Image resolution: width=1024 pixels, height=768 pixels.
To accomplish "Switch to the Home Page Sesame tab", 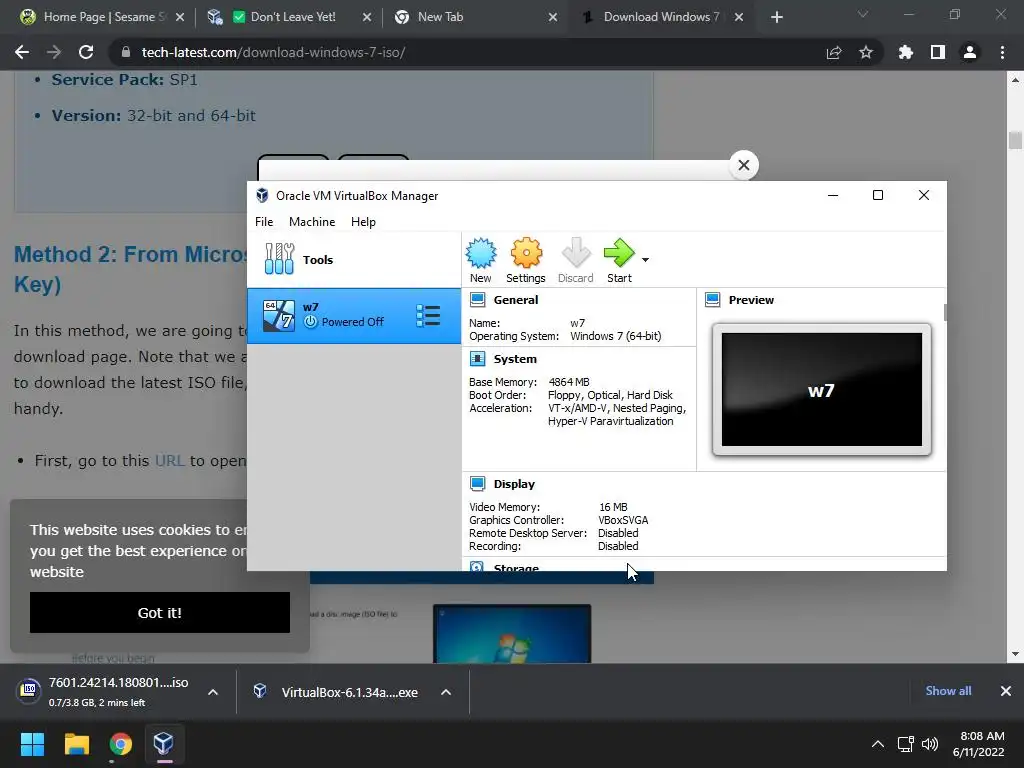I will (103, 17).
